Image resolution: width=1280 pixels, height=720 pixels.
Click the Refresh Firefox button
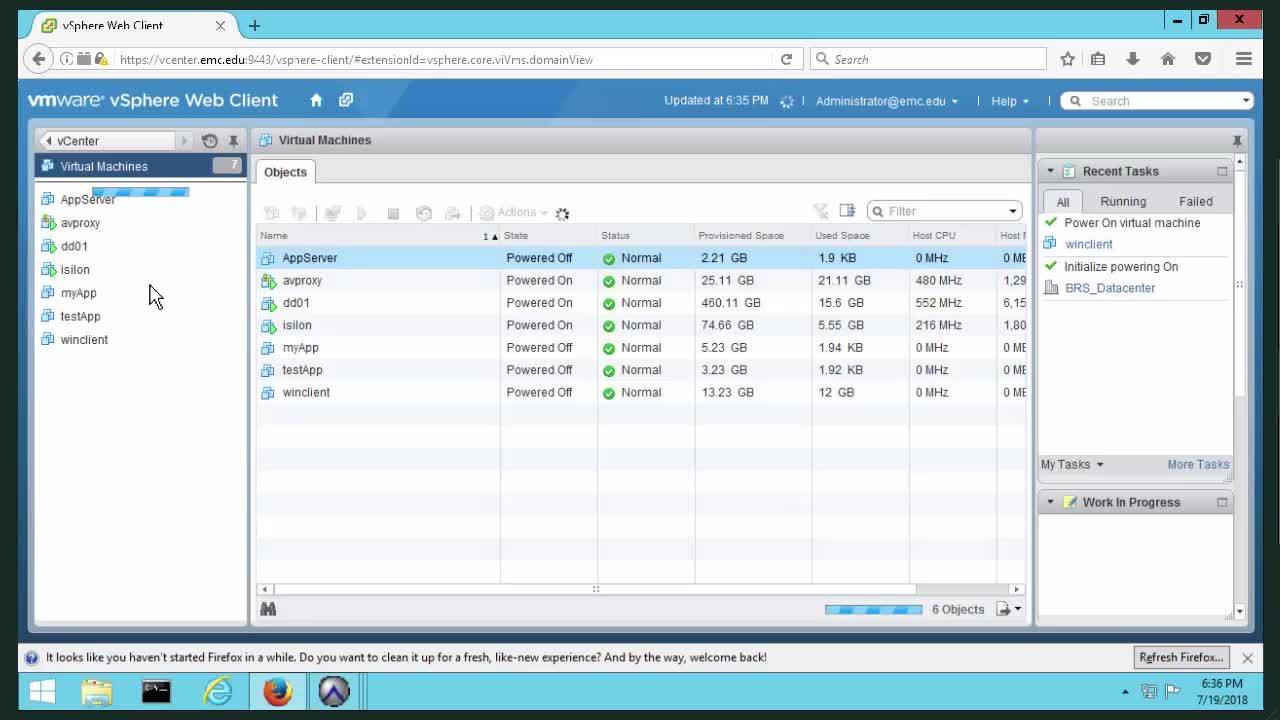(1181, 657)
